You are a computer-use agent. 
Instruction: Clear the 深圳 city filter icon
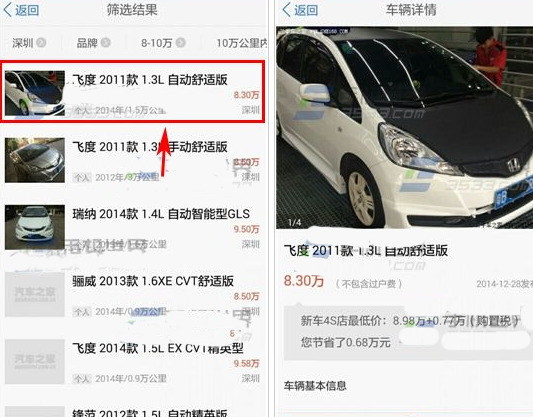point(41,43)
